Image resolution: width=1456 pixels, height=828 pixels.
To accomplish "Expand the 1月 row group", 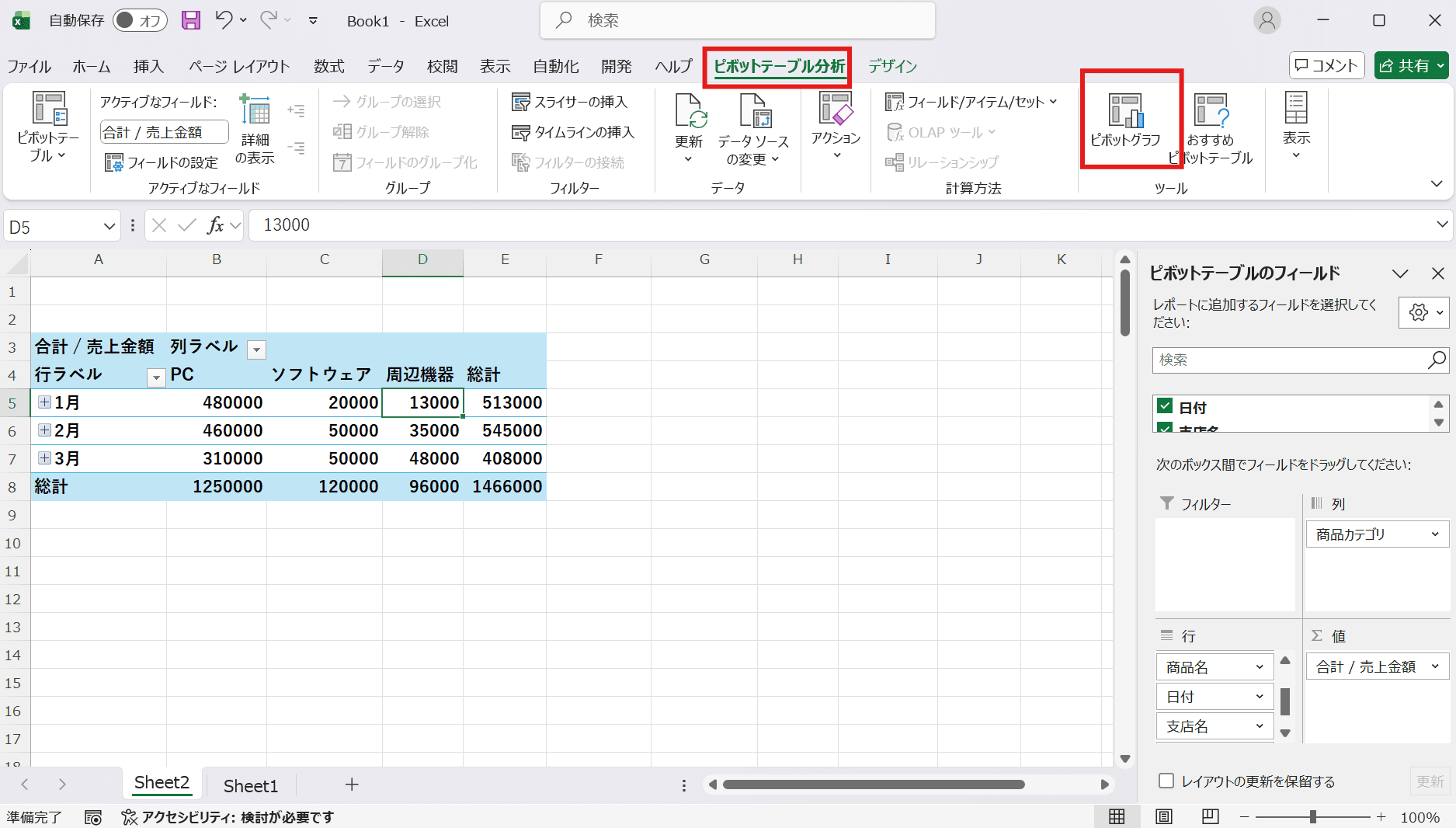I will [x=45, y=402].
